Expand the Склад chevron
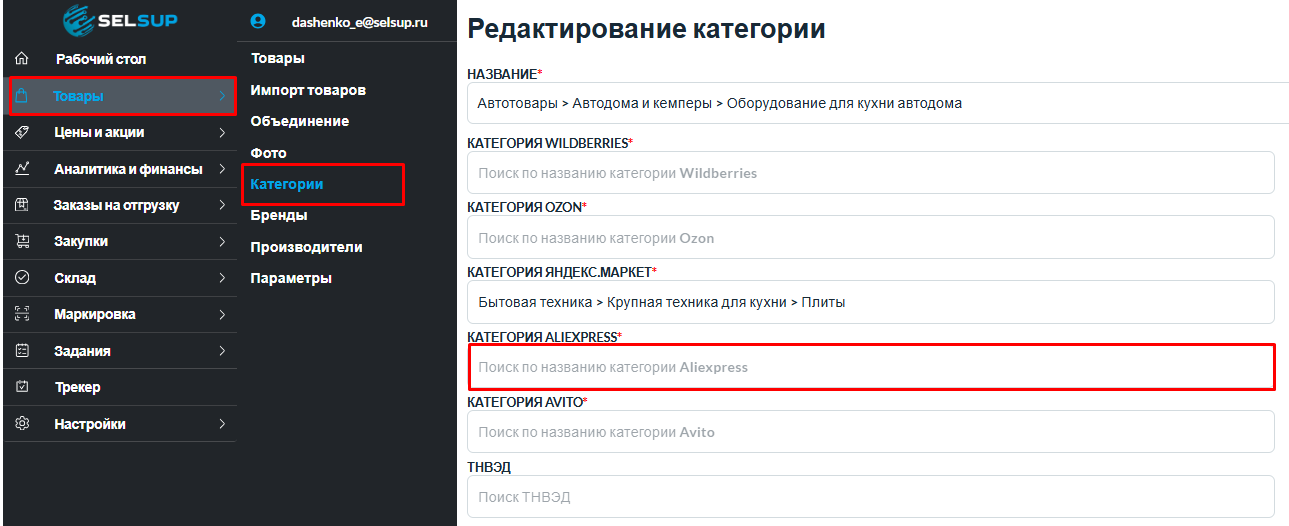Image resolution: width=1289 pixels, height=526 pixels. click(x=221, y=278)
